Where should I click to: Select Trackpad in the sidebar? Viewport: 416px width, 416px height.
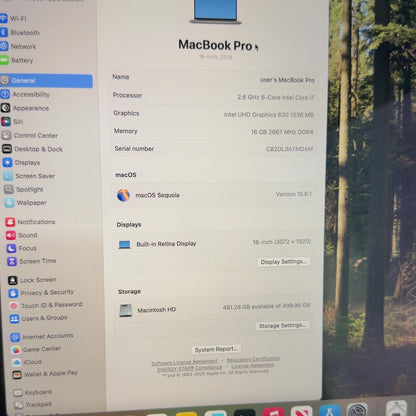[x=33, y=405]
